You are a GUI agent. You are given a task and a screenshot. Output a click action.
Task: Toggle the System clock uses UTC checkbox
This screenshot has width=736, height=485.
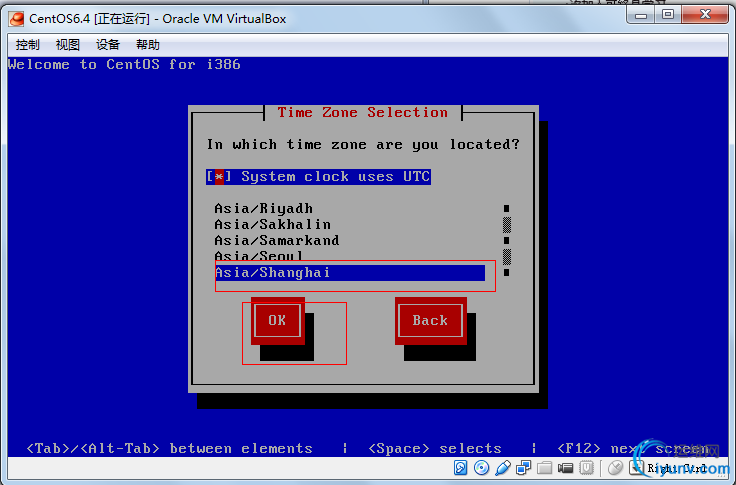318,177
